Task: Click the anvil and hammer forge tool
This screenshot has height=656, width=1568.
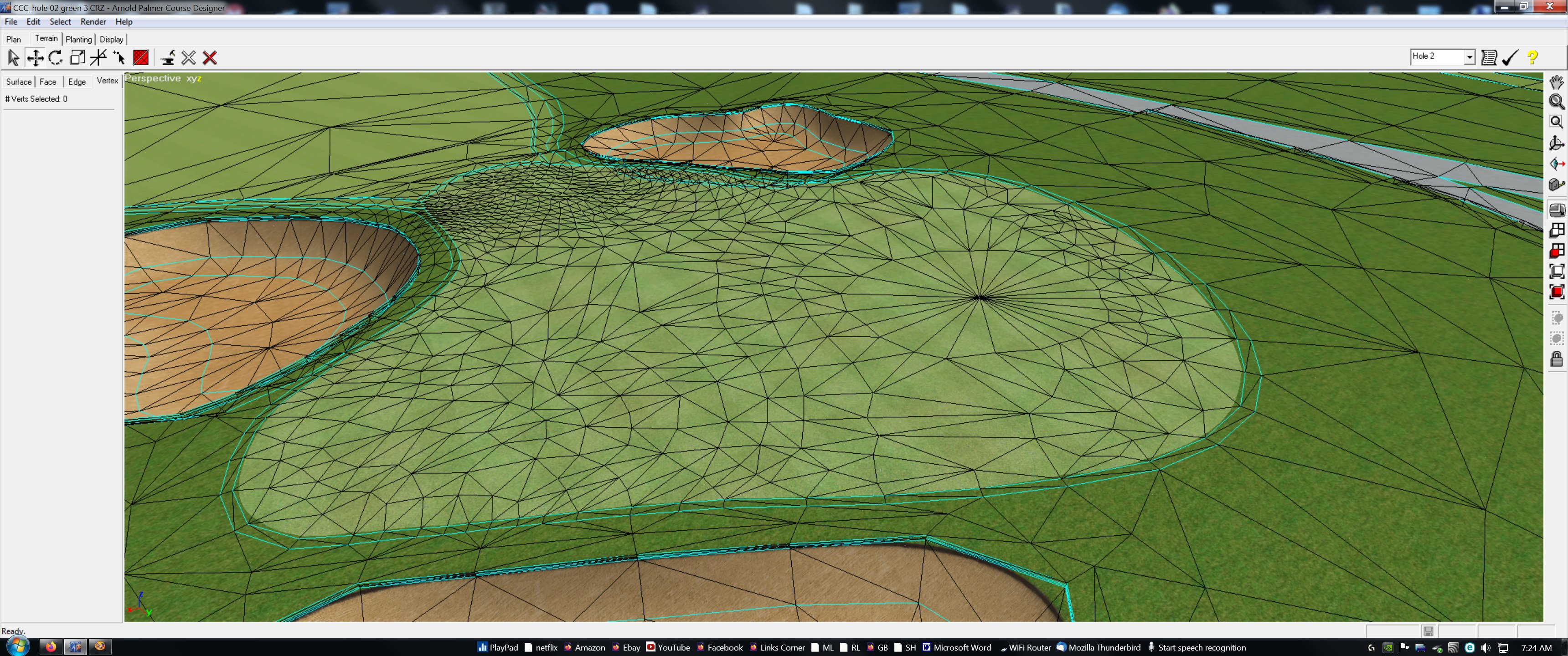Action: coord(168,58)
